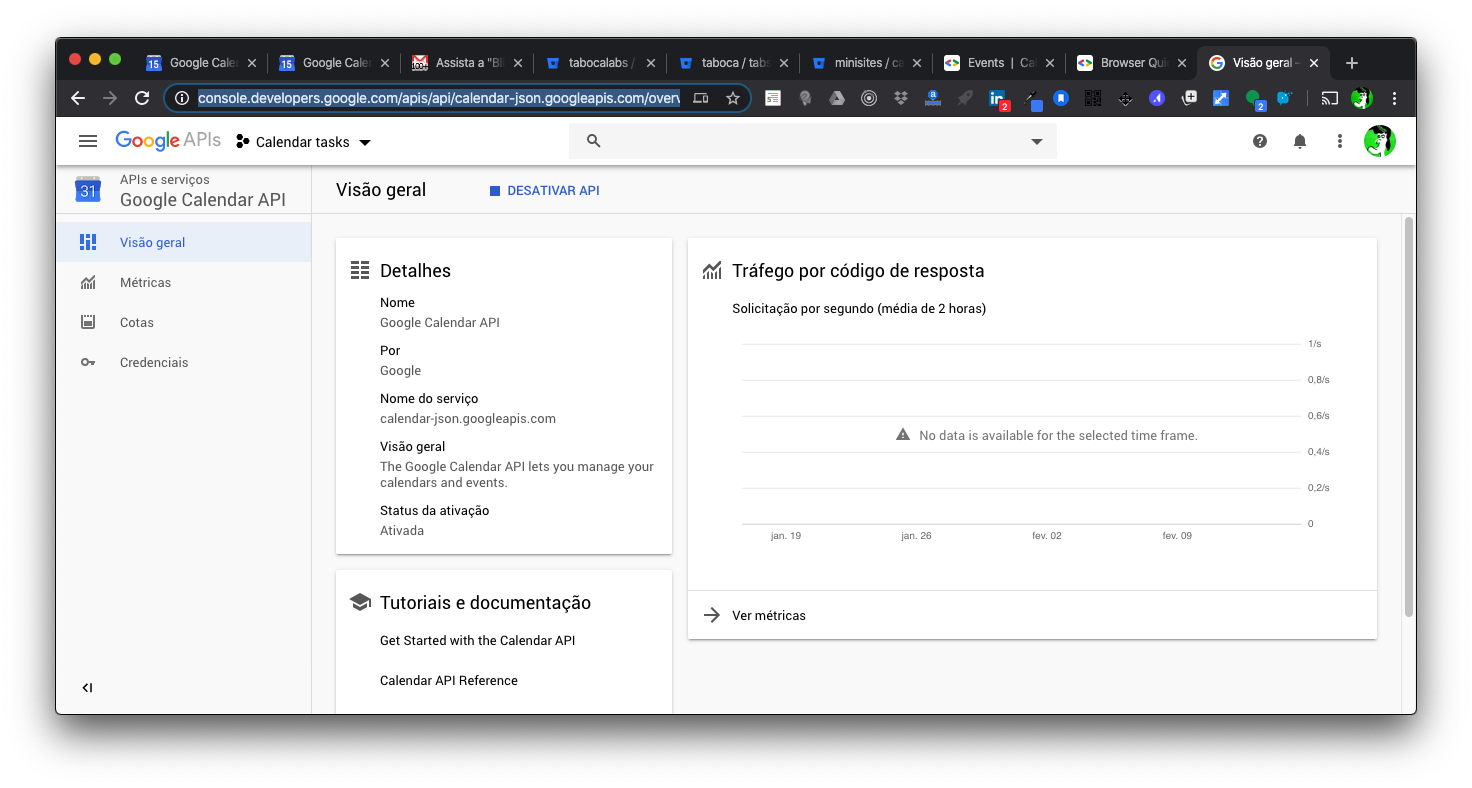Go back with the browser back arrow

pos(78,98)
